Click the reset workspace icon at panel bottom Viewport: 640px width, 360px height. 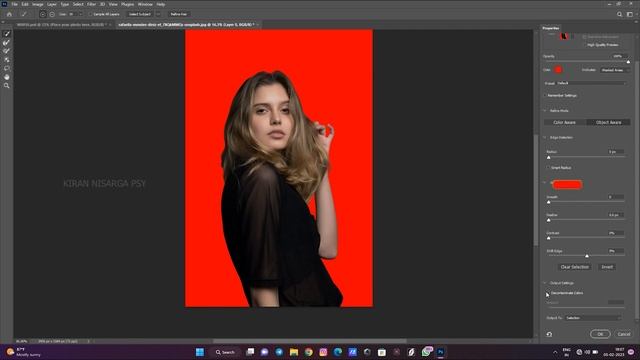pos(549,334)
